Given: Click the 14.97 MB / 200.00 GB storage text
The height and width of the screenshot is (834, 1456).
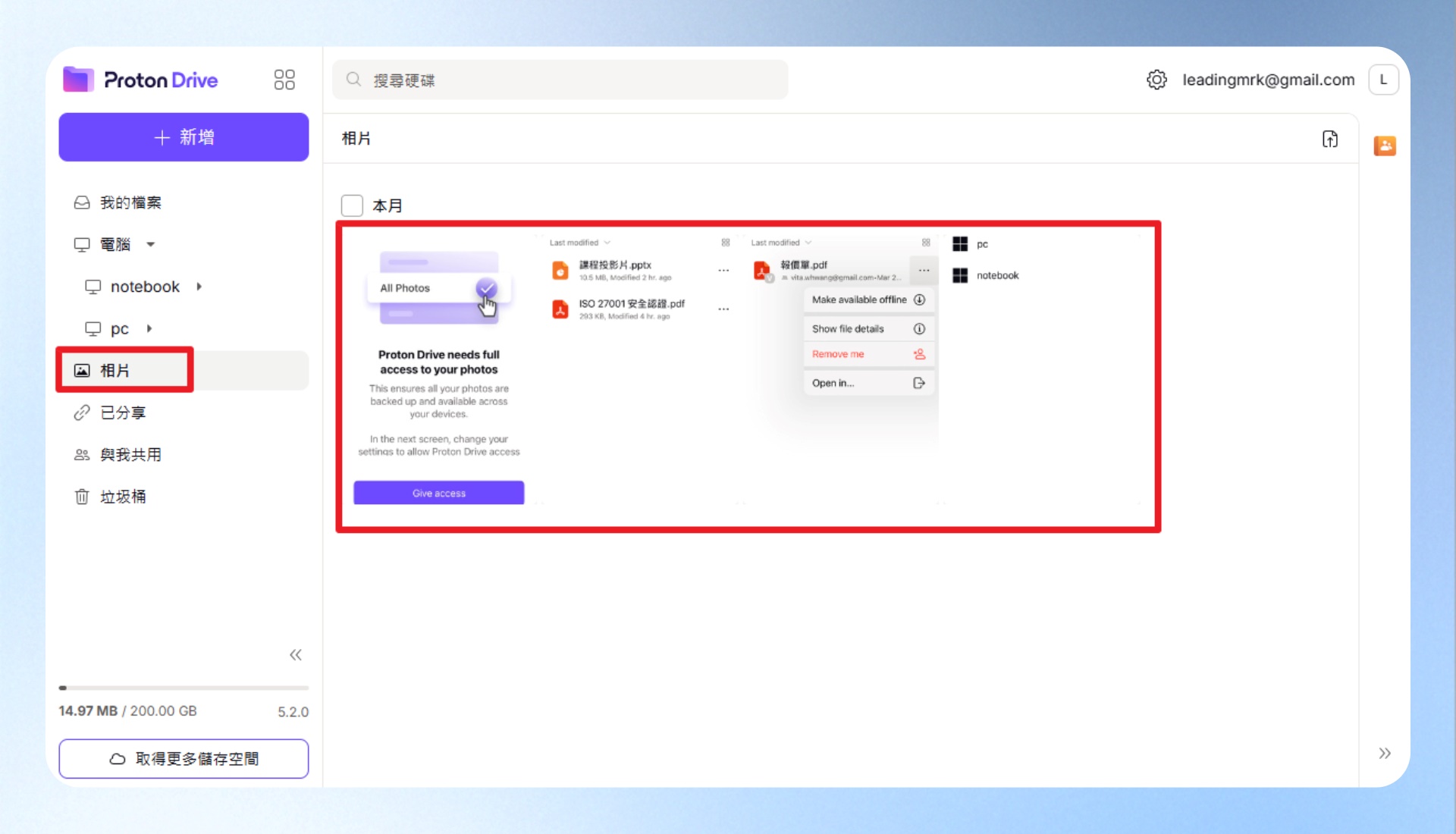Looking at the screenshot, I should [x=127, y=711].
